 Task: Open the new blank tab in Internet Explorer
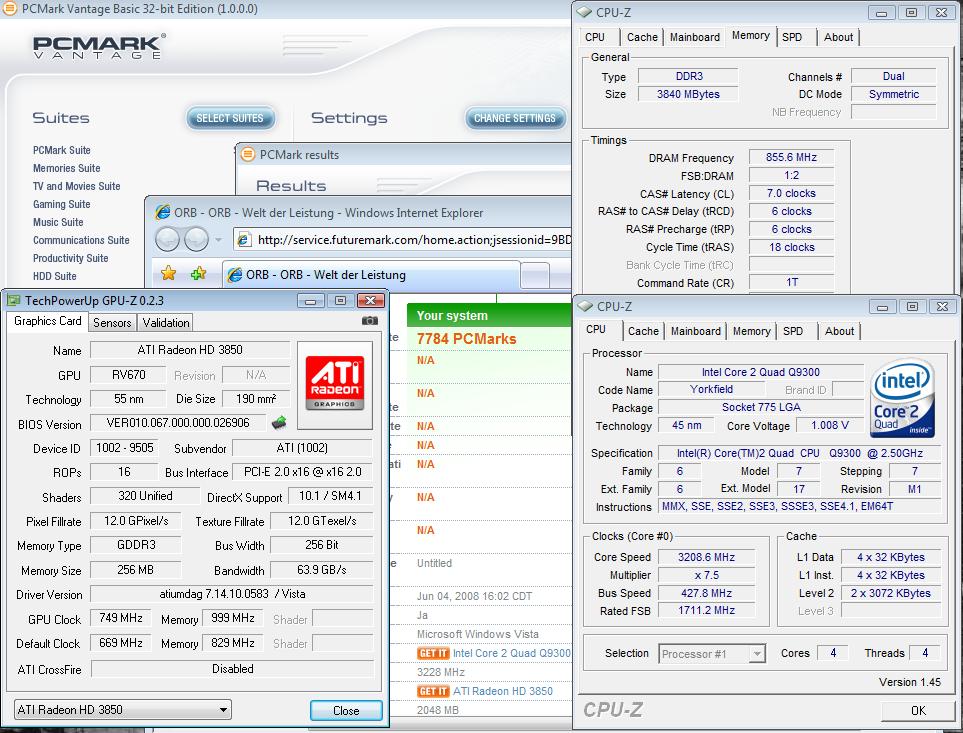point(534,274)
